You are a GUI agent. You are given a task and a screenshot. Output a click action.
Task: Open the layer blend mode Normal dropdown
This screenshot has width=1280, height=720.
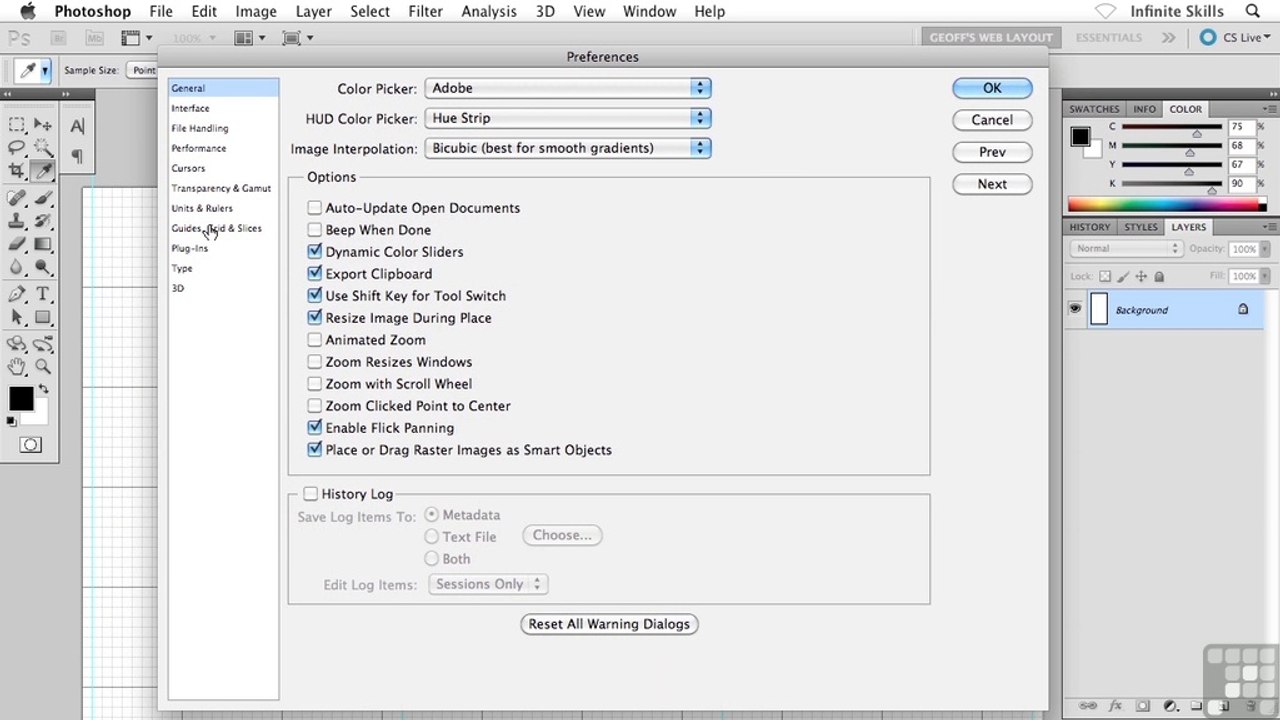click(1126, 249)
